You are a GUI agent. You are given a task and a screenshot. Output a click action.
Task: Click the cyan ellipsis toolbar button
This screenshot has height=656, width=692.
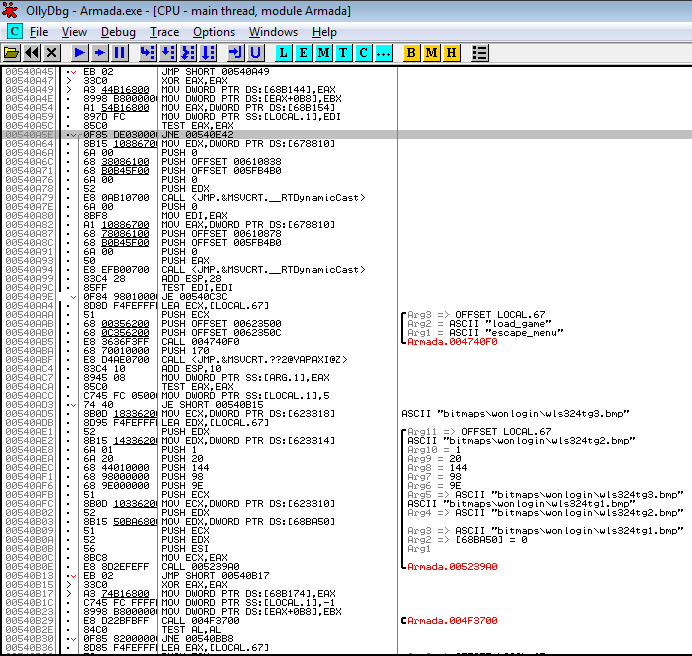[x=383, y=53]
